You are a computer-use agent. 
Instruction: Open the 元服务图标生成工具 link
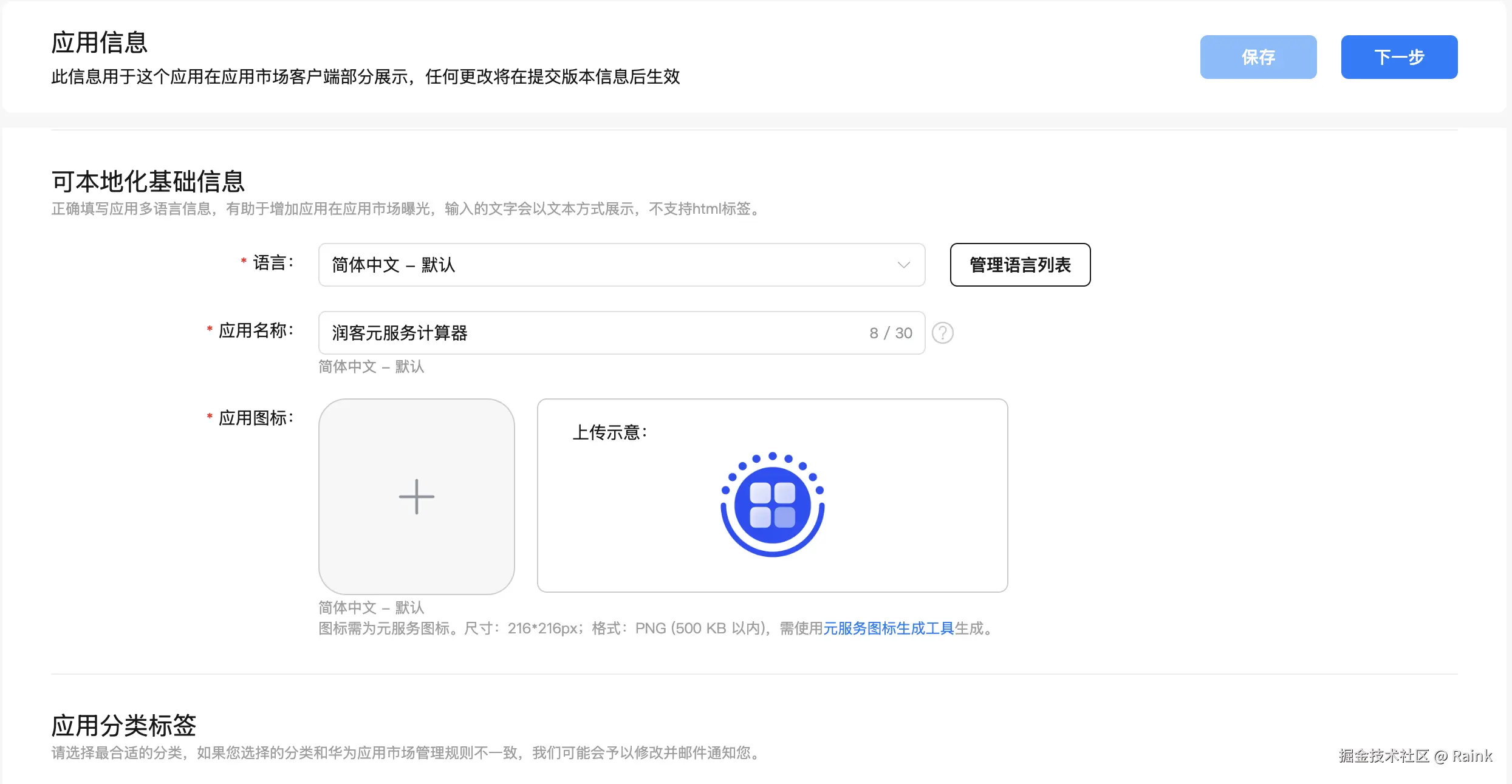(x=888, y=628)
